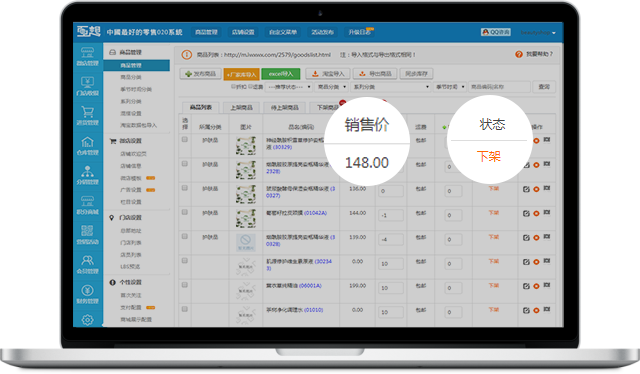The height and width of the screenshot is (374, 640).
Task: Open 淘宝数据包导入 in sidebar
Action: tap(138, 125)
